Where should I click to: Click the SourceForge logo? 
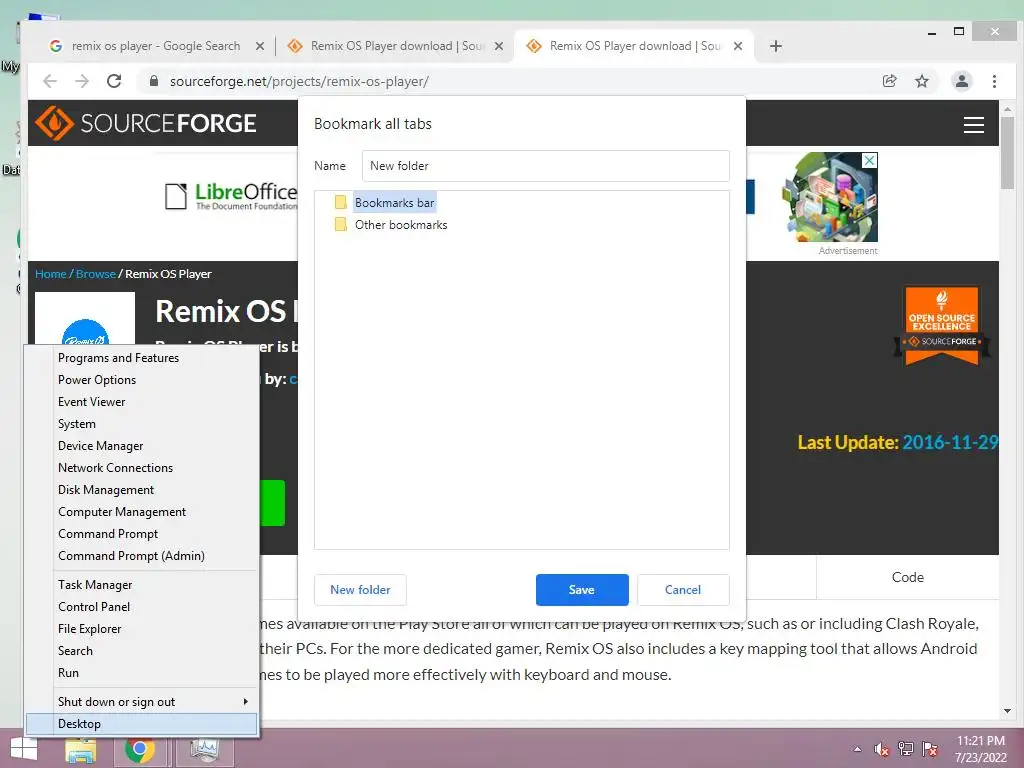(x=146, y=123)
